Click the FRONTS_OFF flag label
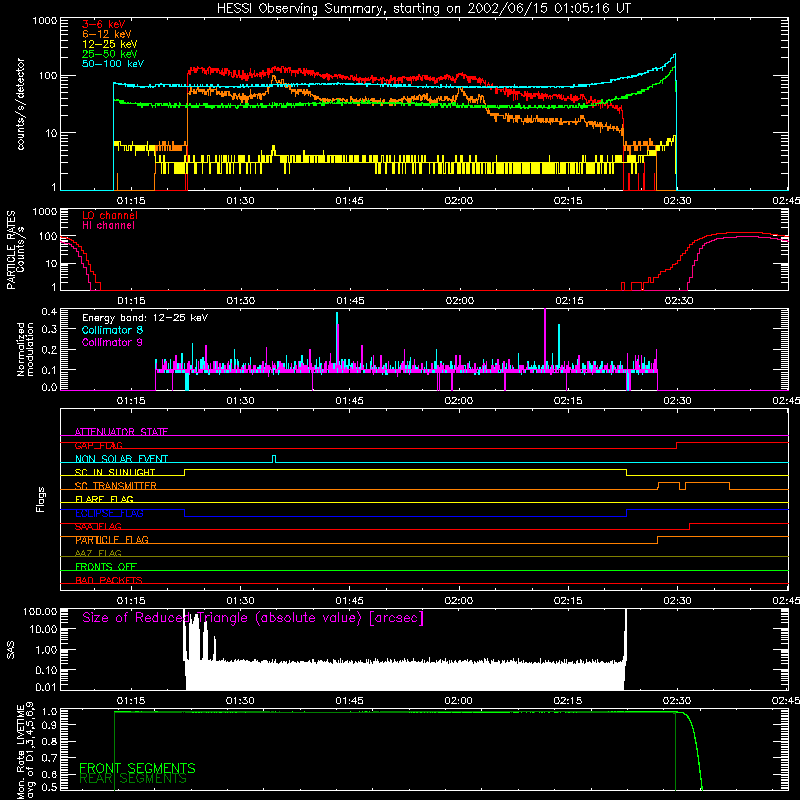 pos(106,566)
